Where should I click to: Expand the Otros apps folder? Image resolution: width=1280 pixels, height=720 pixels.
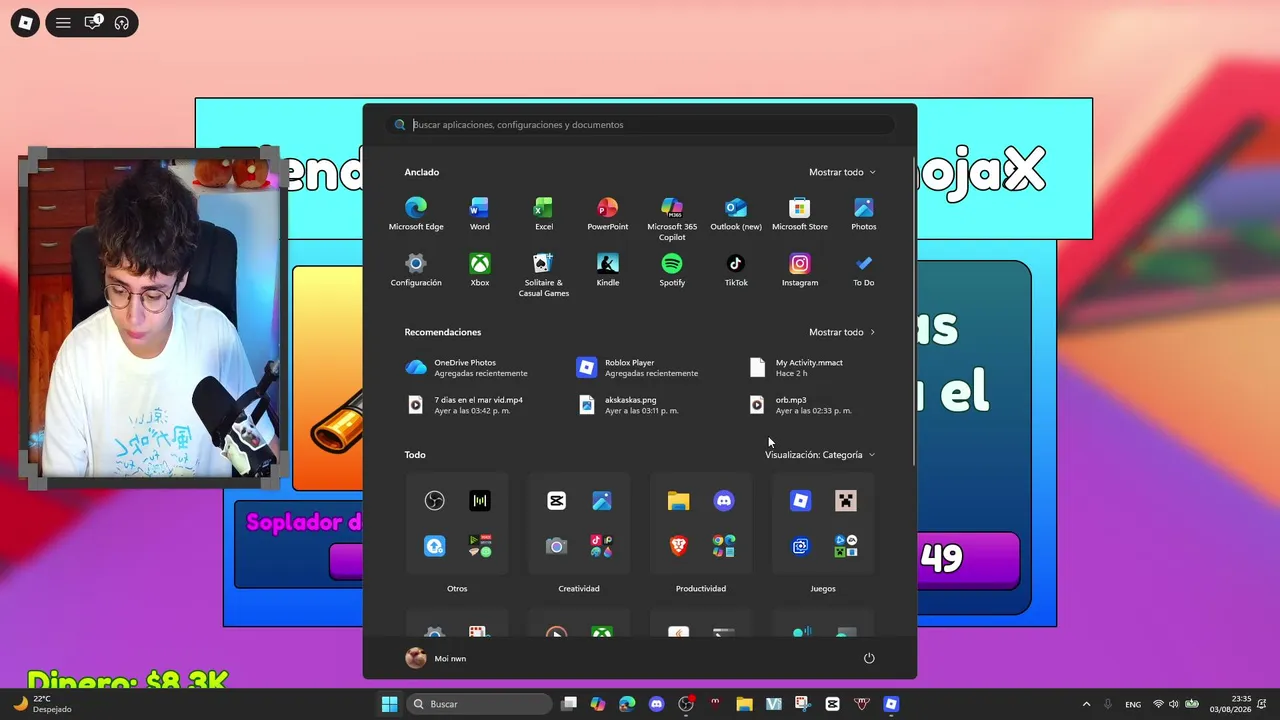(457, 523)
